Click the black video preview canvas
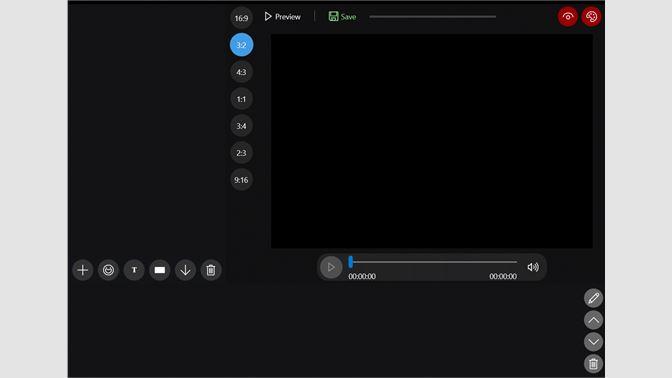 pos(432,141)
